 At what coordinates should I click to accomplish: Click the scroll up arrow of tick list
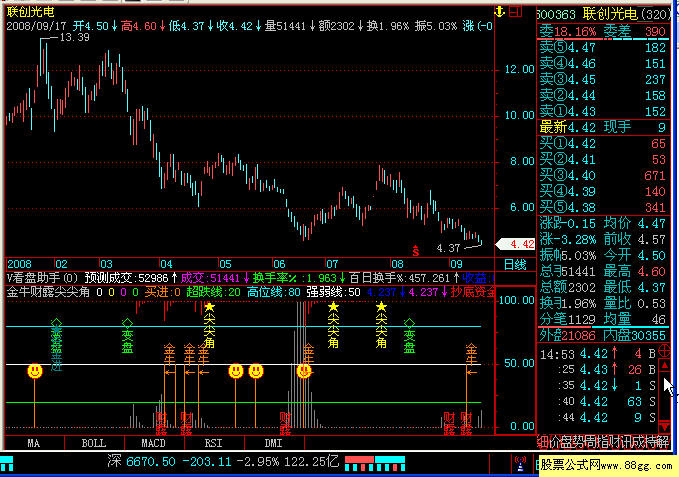point(664,366)
